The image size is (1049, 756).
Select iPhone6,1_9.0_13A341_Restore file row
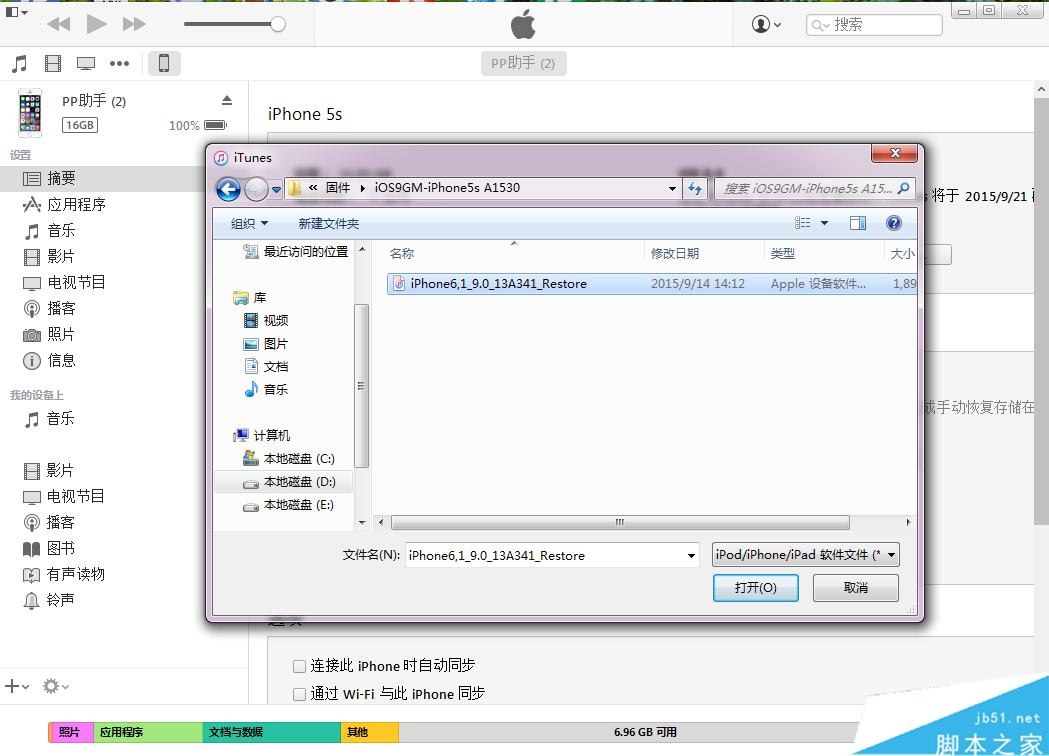(x=652, y=284)
